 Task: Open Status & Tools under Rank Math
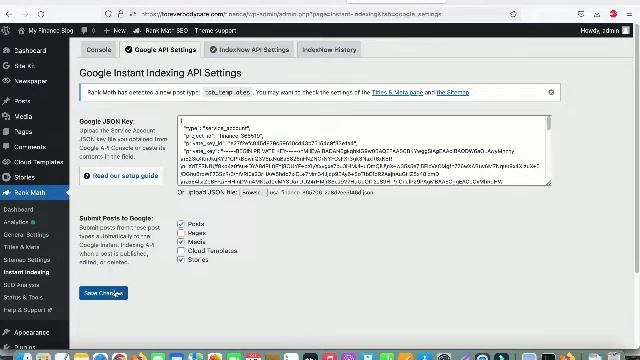coord(23,297)
